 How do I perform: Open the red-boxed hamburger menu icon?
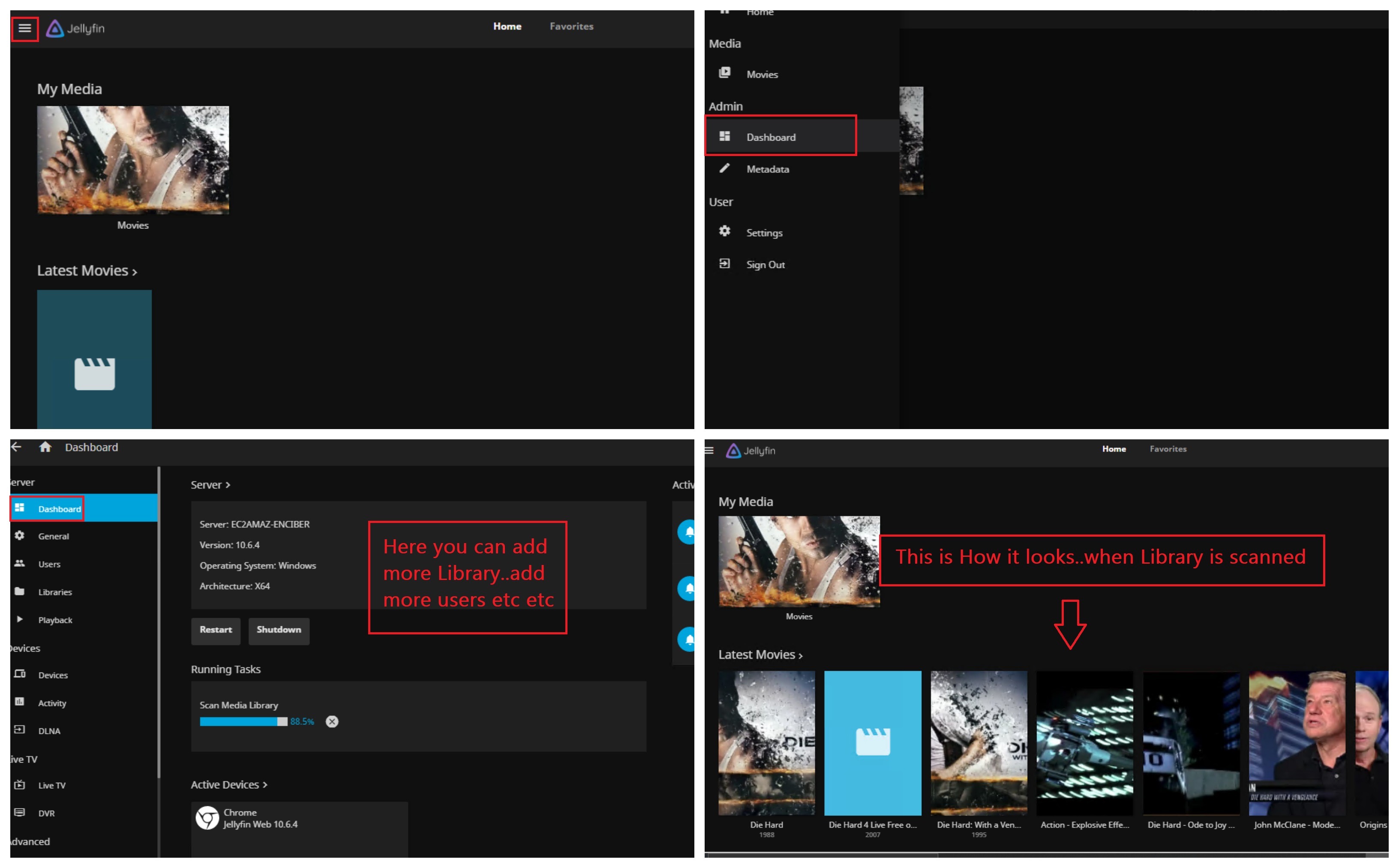click(x=25, y=28)
